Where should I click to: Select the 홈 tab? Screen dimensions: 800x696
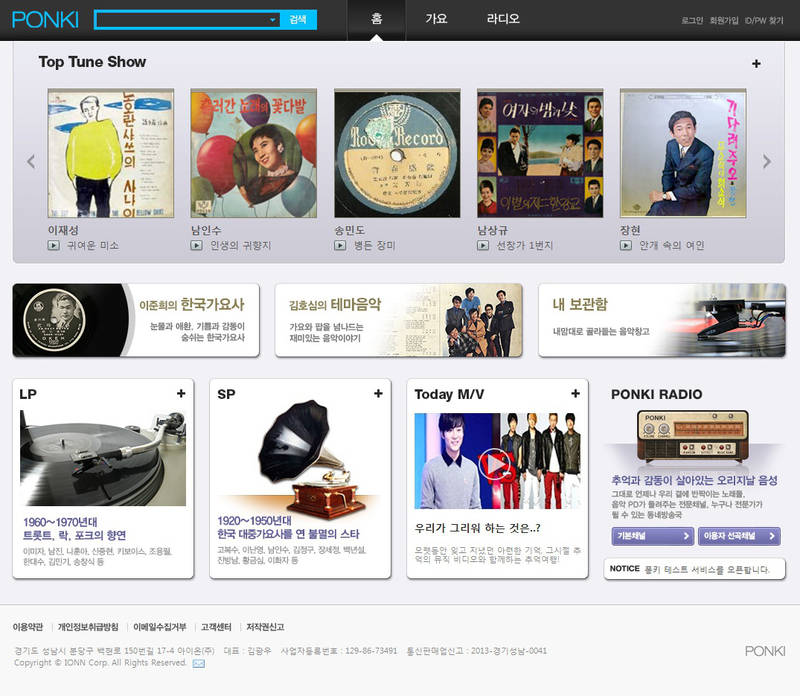[x=377, y=19]
